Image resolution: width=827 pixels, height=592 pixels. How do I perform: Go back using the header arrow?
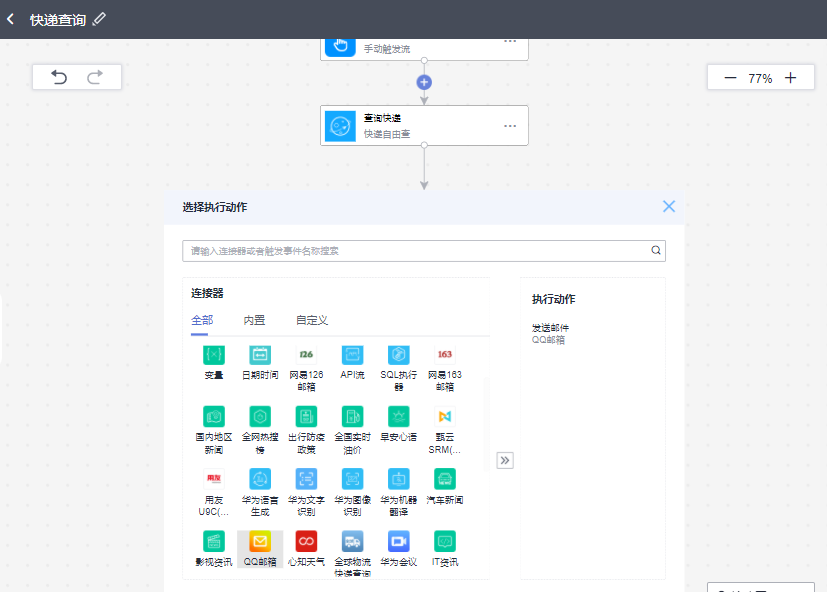[11, 20]
